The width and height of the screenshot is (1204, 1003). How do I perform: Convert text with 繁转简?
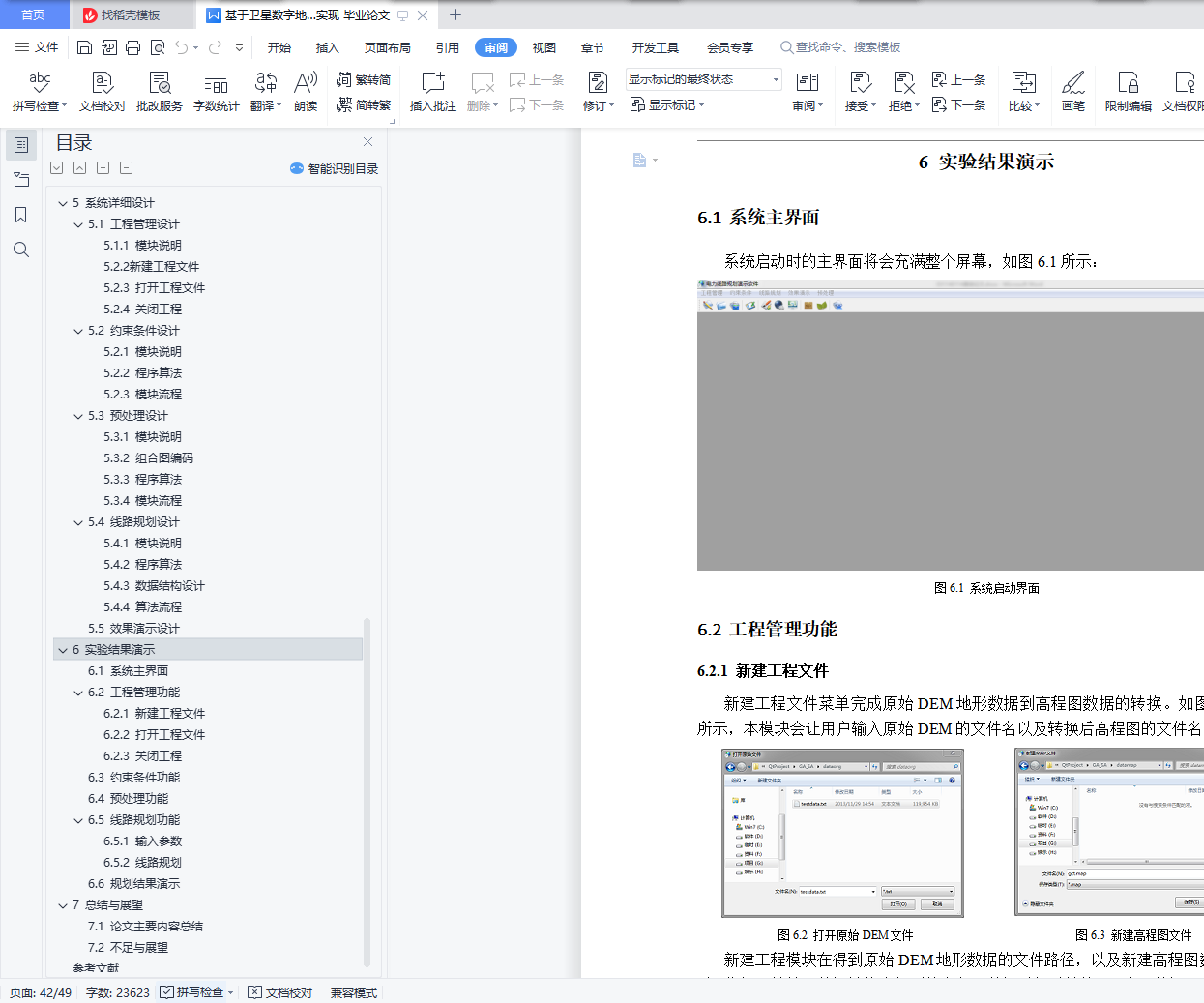point(364,80)
